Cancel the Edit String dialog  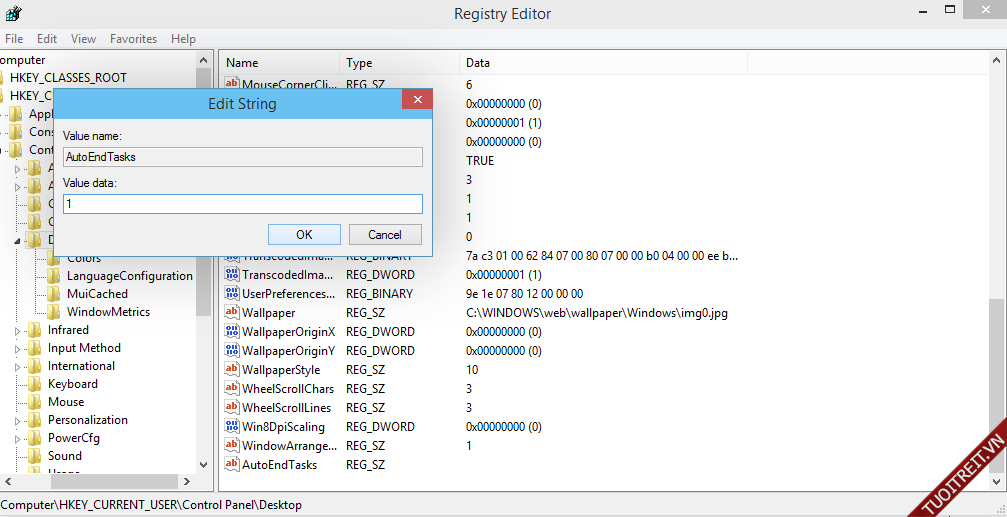click(x=385, y=235)
